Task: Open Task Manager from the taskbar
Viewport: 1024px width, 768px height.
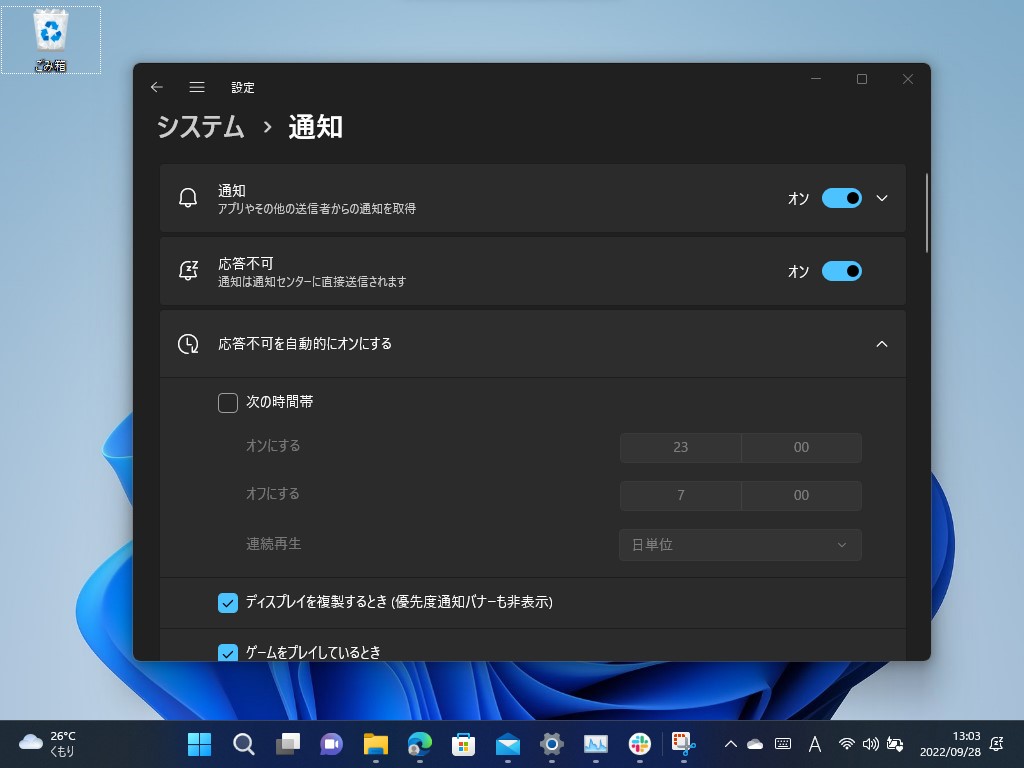Action: [x=595, y=744]
